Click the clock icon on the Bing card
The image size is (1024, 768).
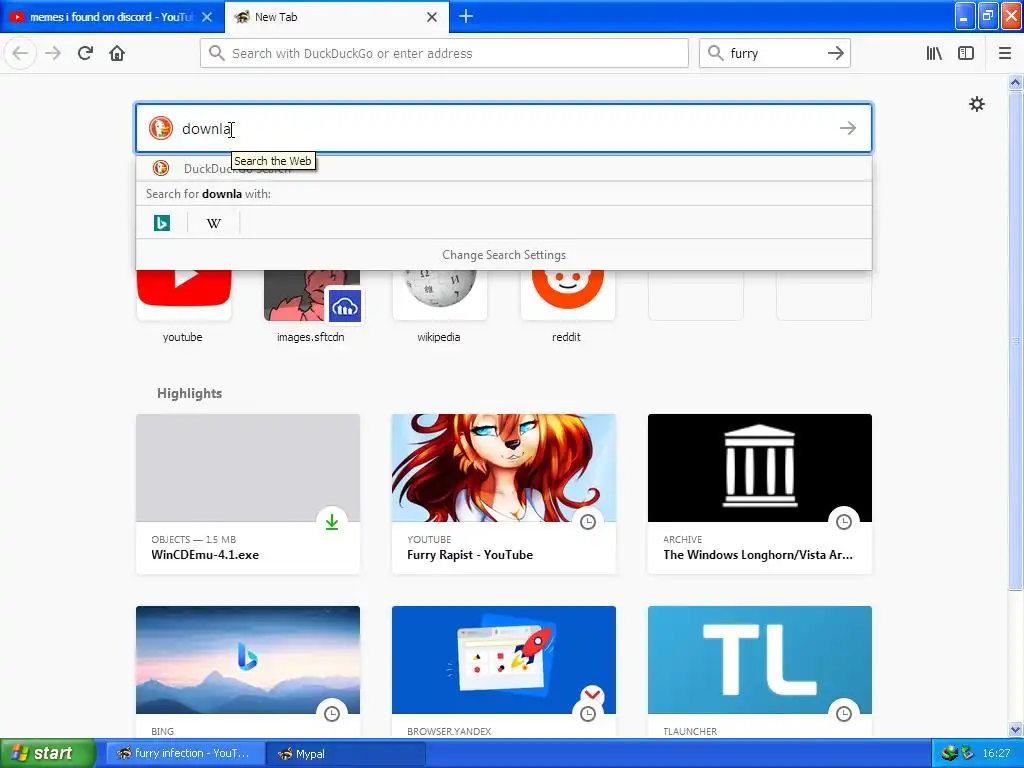[x=332, y=714]
